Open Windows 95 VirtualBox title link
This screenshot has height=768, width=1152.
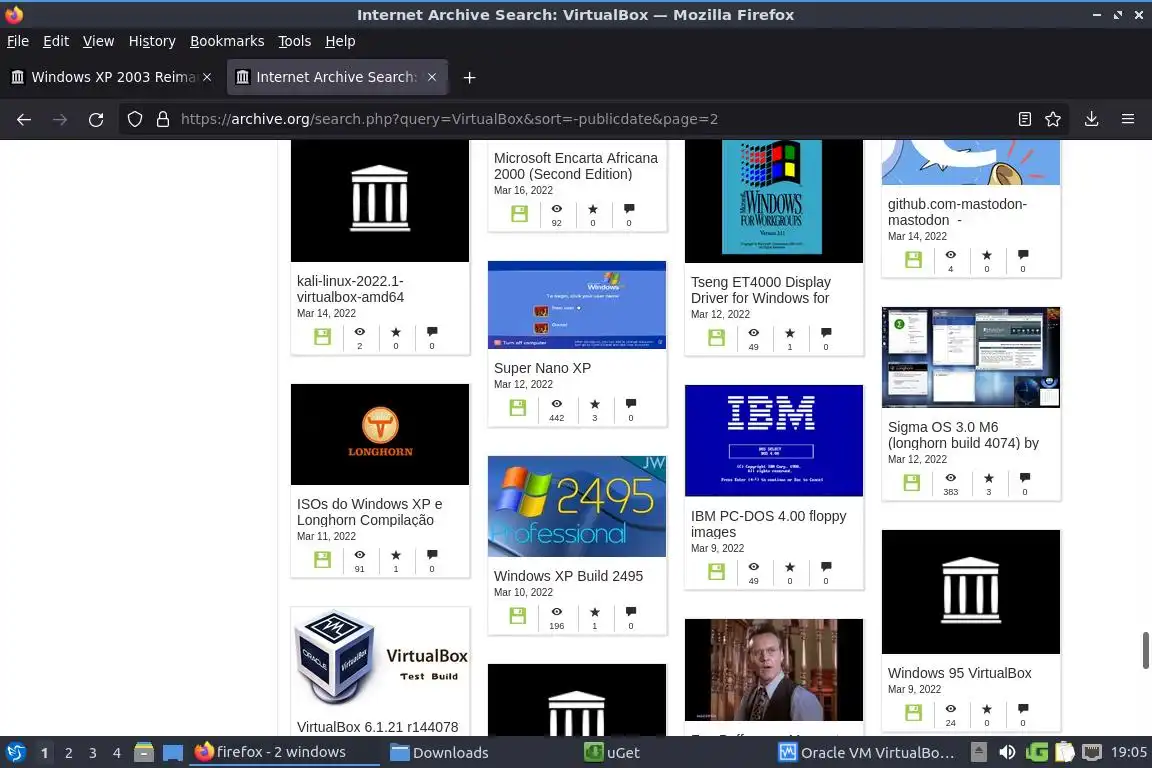click(960, 673)
